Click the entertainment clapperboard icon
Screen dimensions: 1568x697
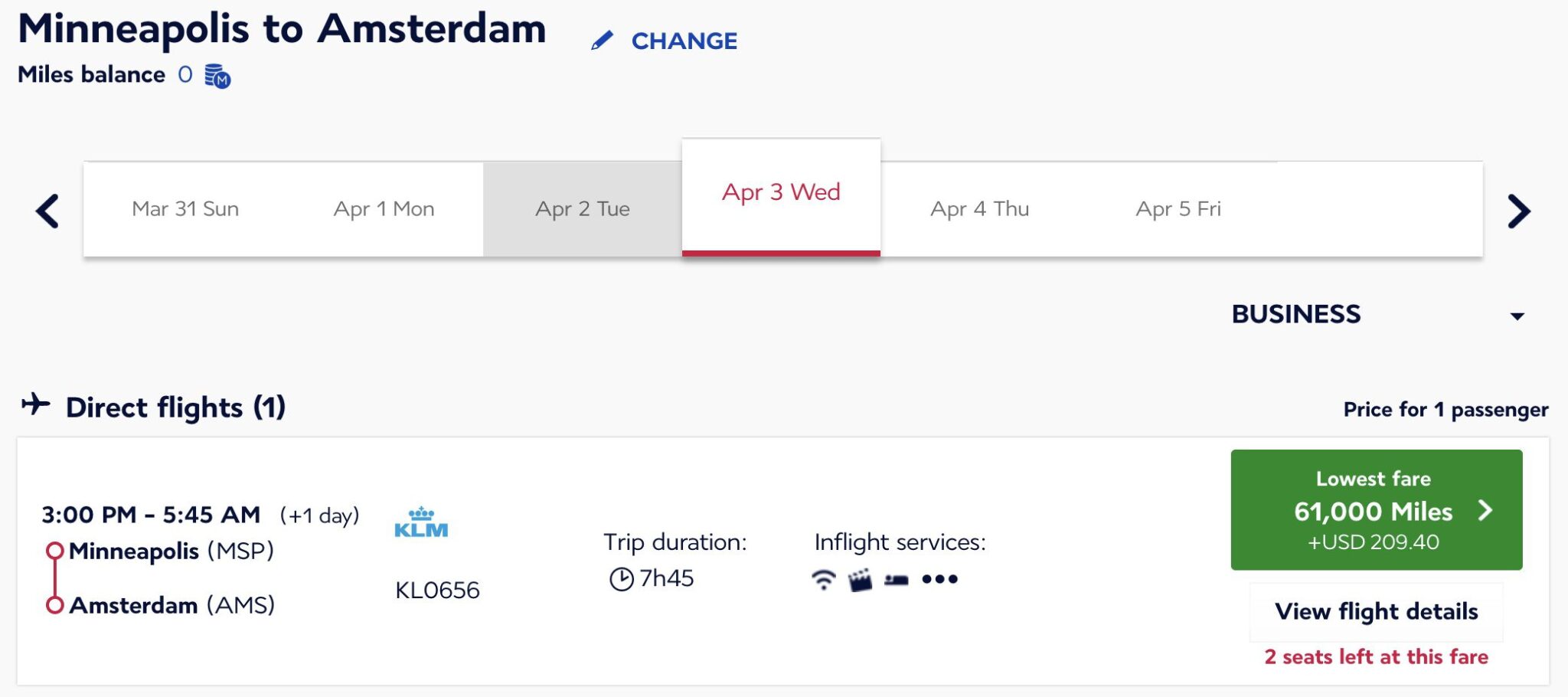(860, 580)
